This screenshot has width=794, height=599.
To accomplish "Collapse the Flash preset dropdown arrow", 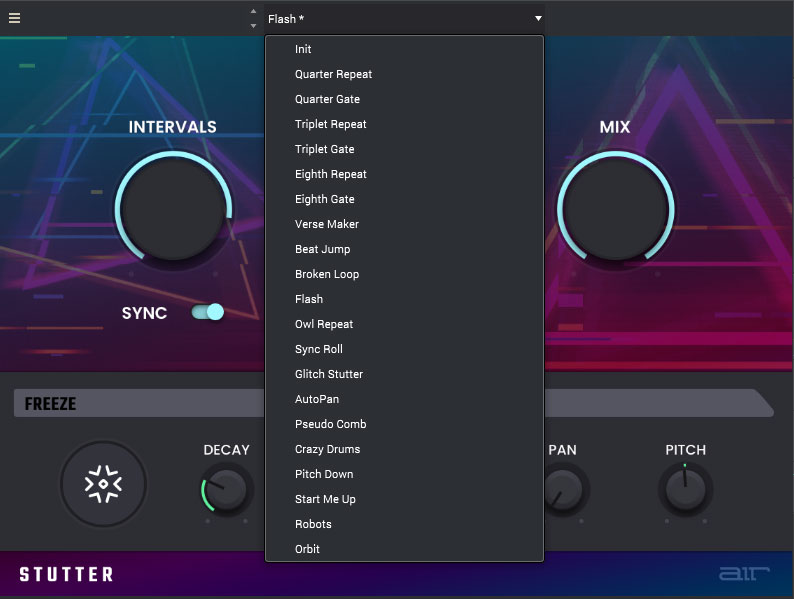I will click(x=538, y=19).
